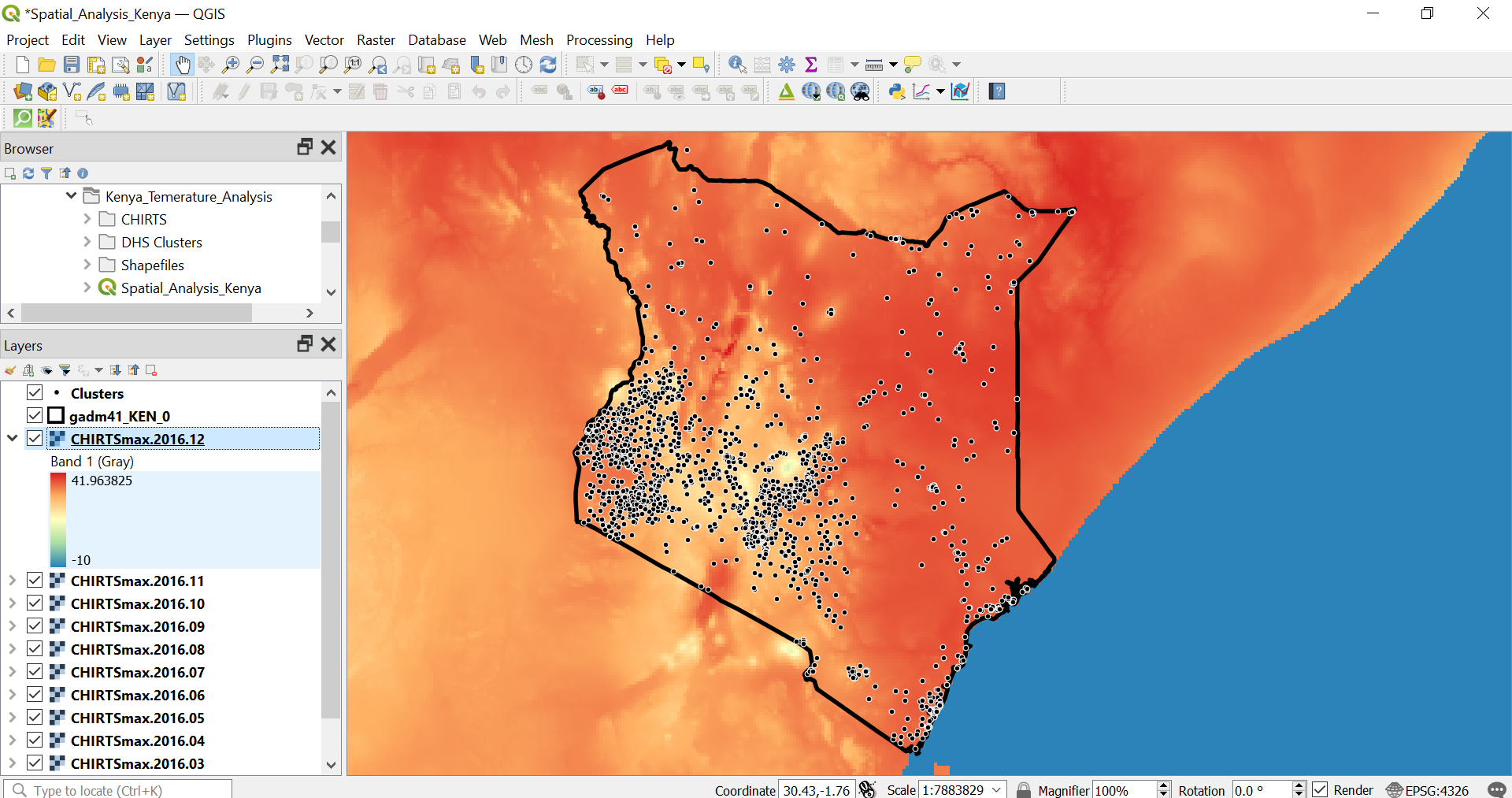Select the Identify Features tool
The height and width of the screenshot is (798, 1512).
click(738, 65)
